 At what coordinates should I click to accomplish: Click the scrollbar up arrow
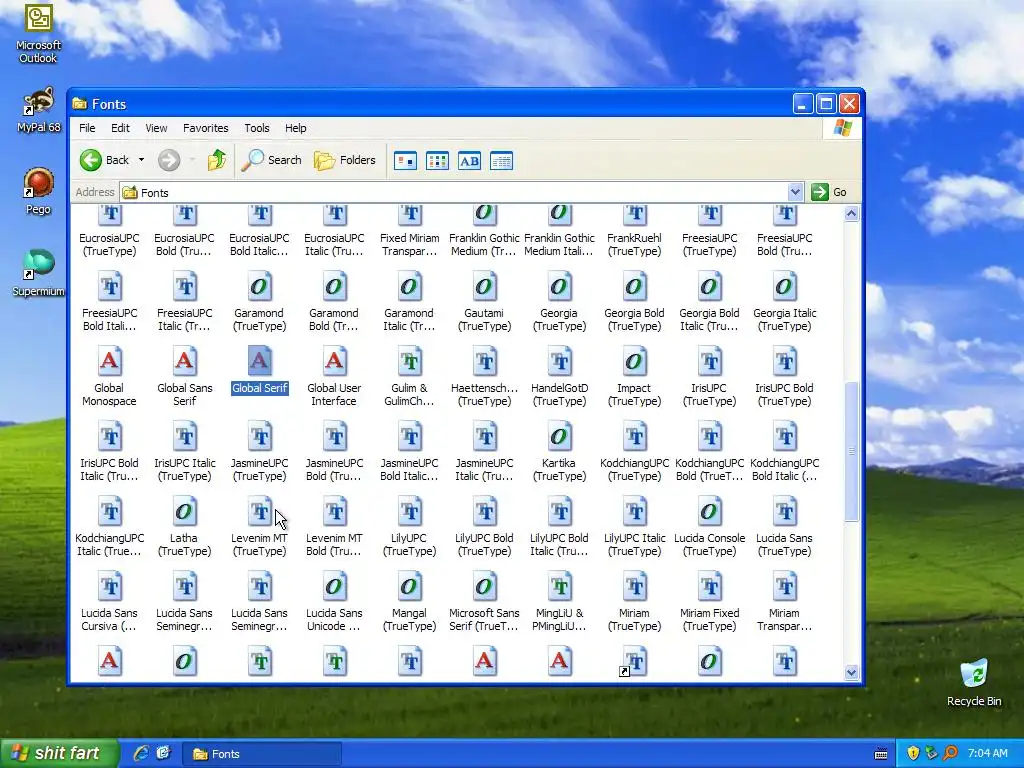851,214
